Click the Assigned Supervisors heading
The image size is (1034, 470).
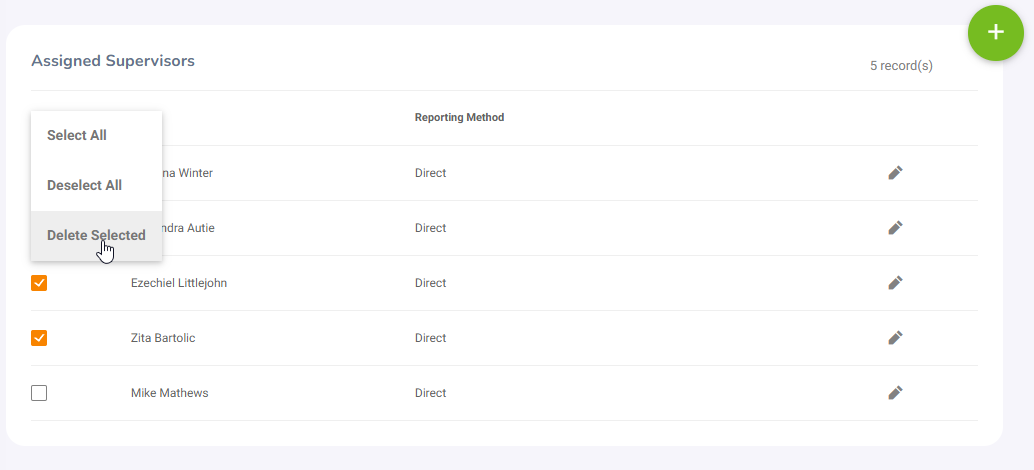113,61
